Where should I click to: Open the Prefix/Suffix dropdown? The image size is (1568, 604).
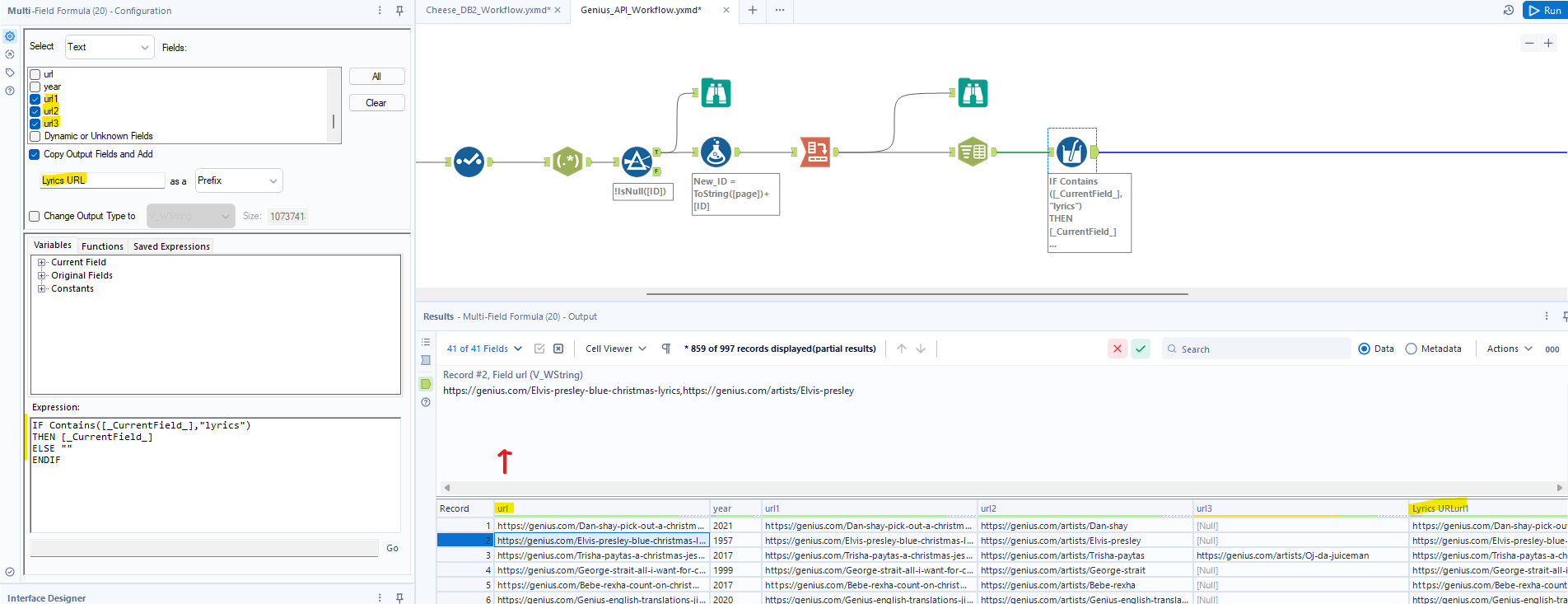[238, 180]
